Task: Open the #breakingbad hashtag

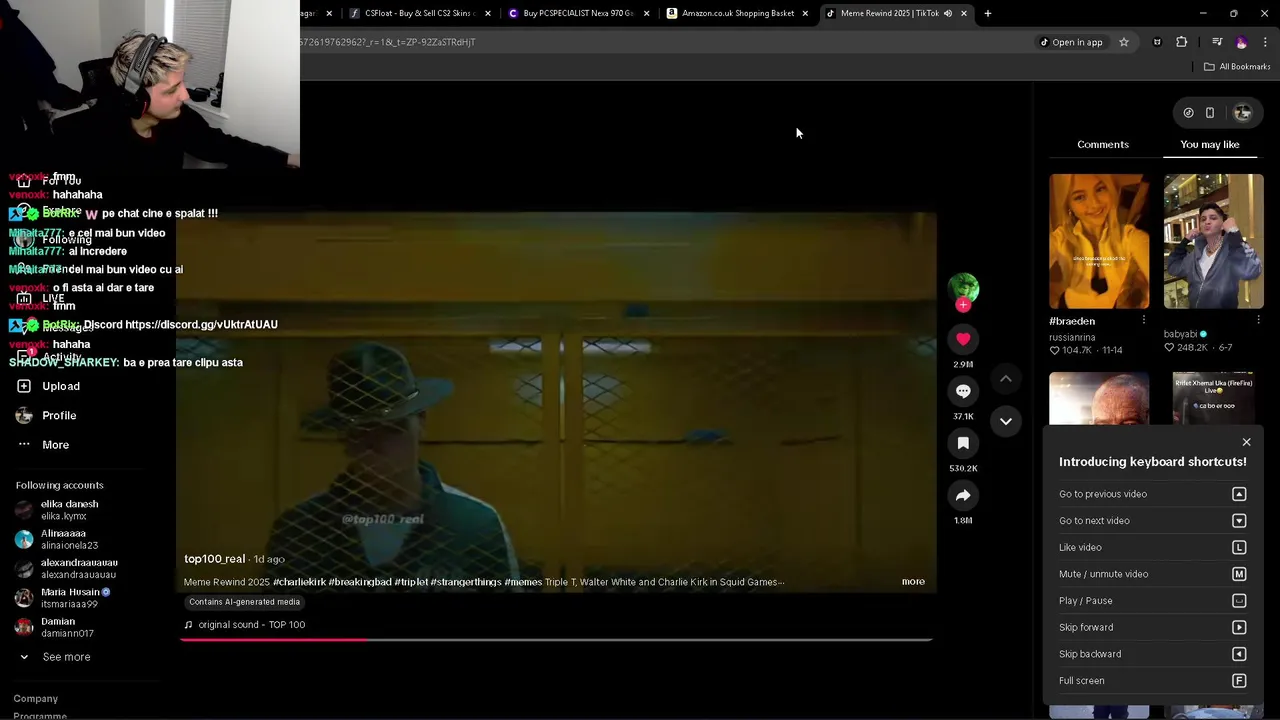Action: 359,582
